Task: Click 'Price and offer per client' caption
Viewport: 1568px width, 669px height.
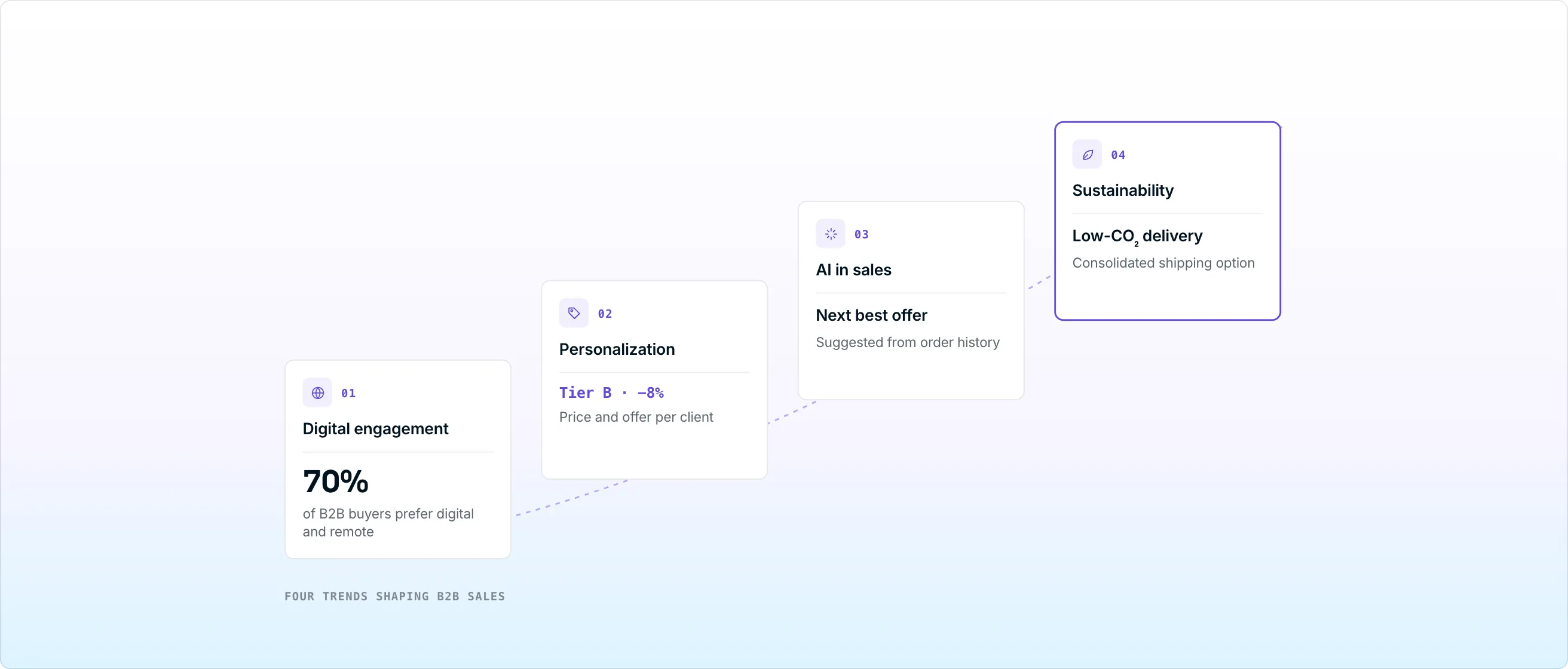Action: pyautogui.click(x=636, y=417)
